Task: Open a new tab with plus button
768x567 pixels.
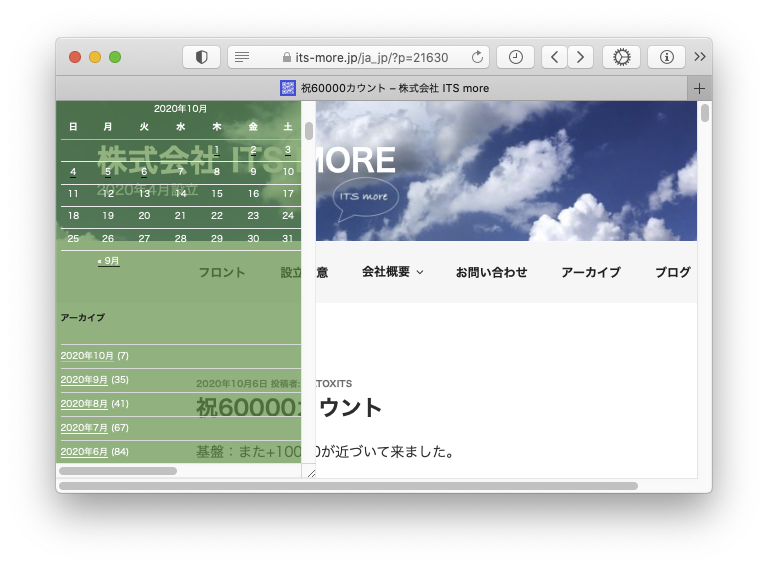Action: point(699,88)
